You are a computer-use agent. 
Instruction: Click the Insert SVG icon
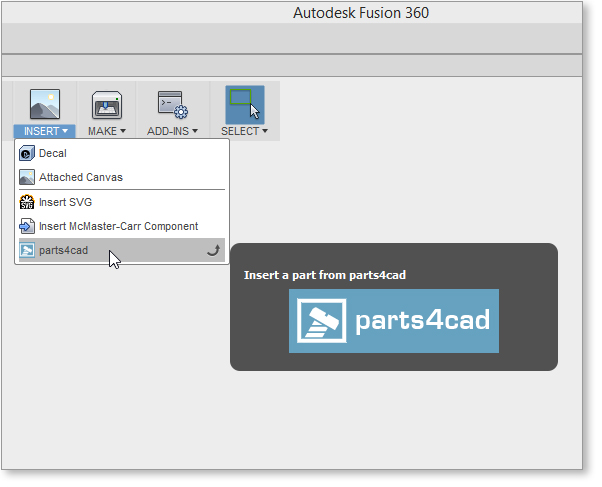coord(27,202)
